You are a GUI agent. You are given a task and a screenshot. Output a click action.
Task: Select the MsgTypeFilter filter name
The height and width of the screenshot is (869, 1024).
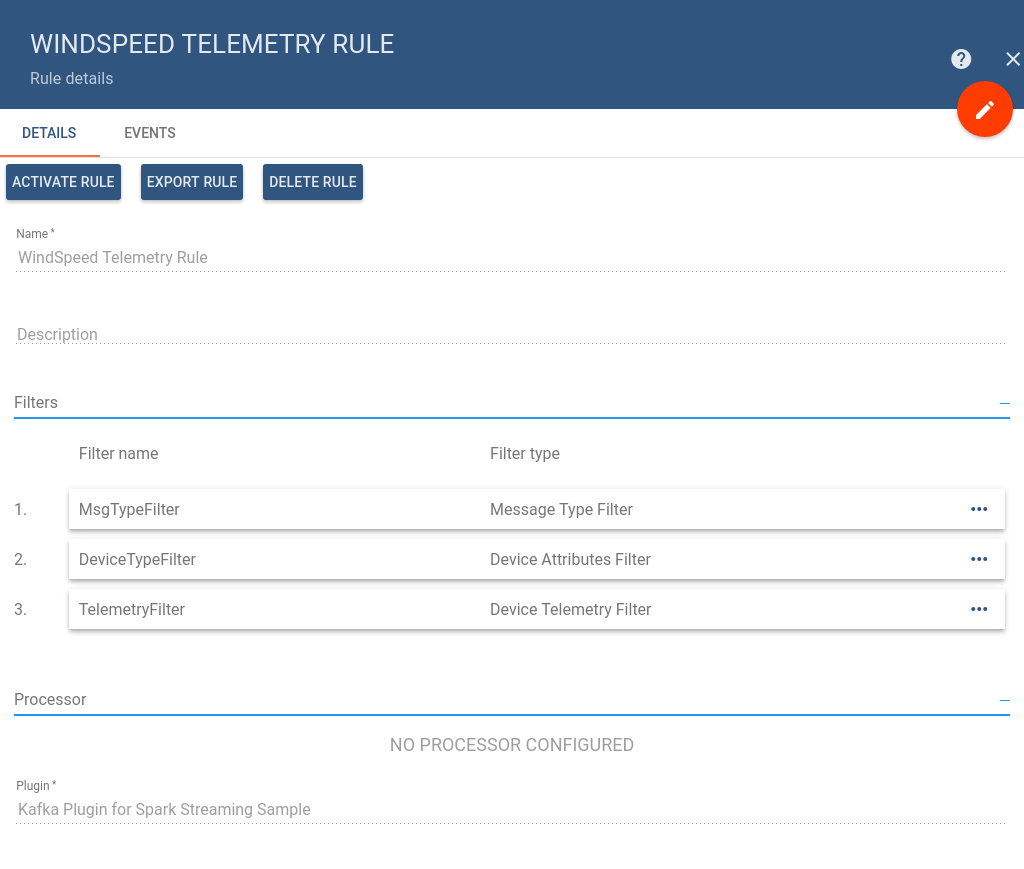point(129,509)
